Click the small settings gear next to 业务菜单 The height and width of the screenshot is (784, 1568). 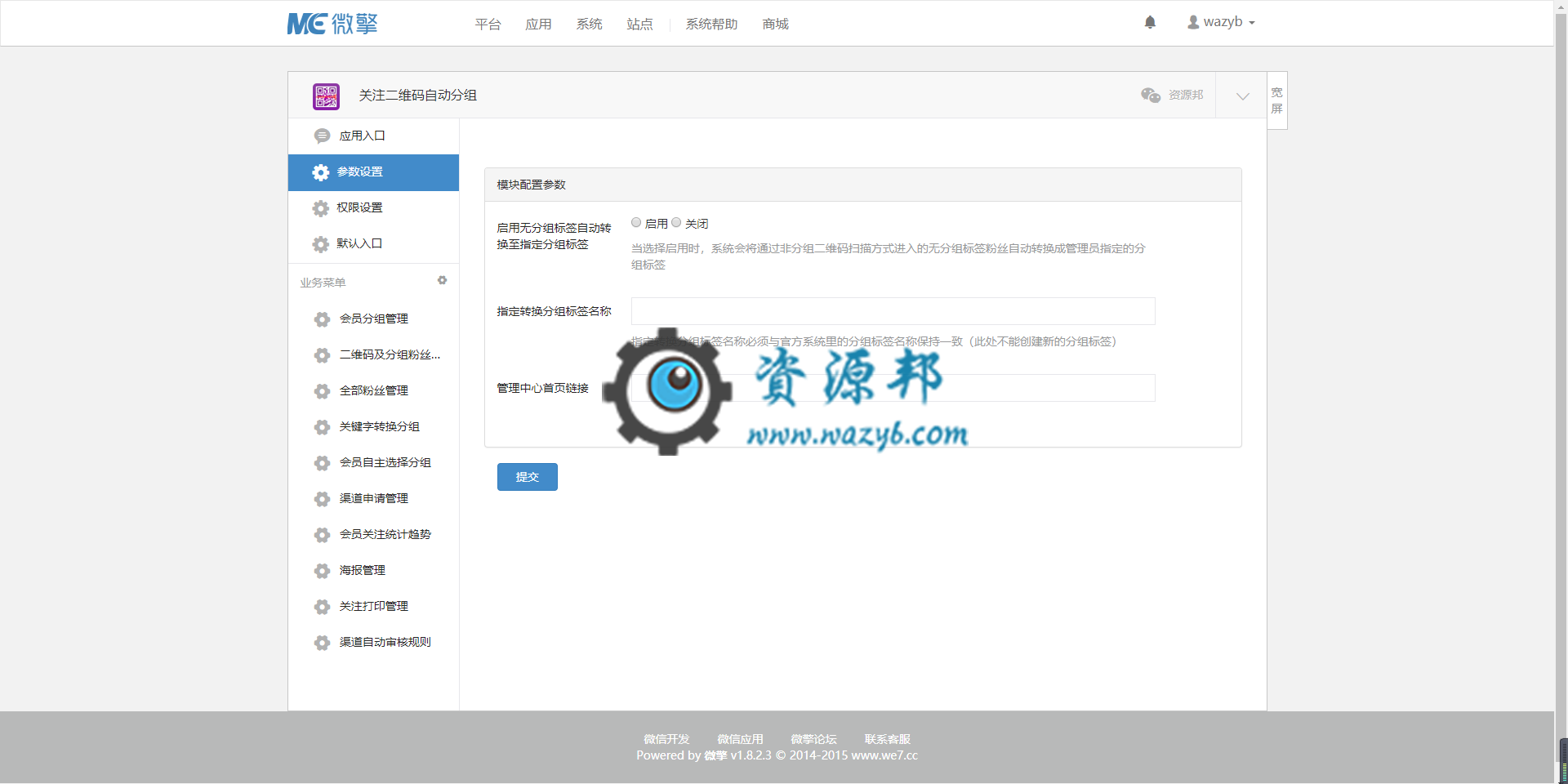point(442,280)
